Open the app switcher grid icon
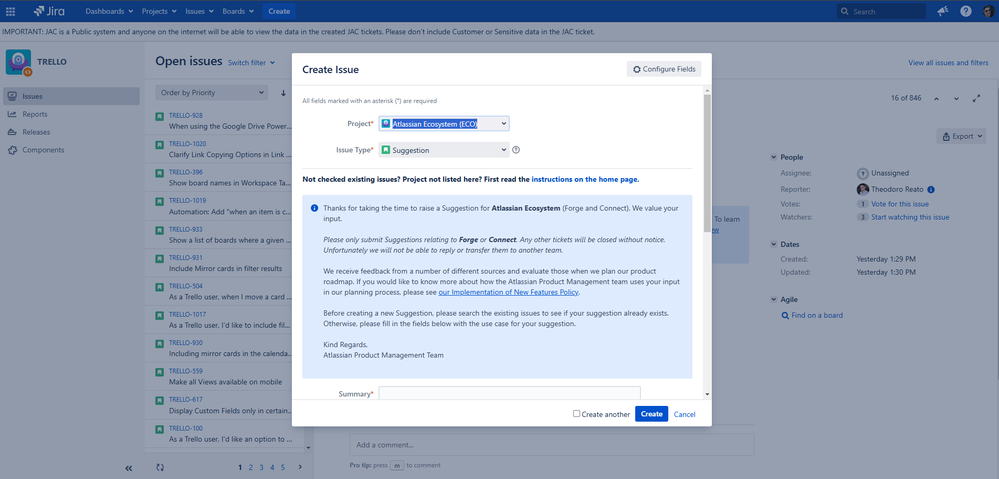This screenshot has height=479, width=999. coord(10,11)
